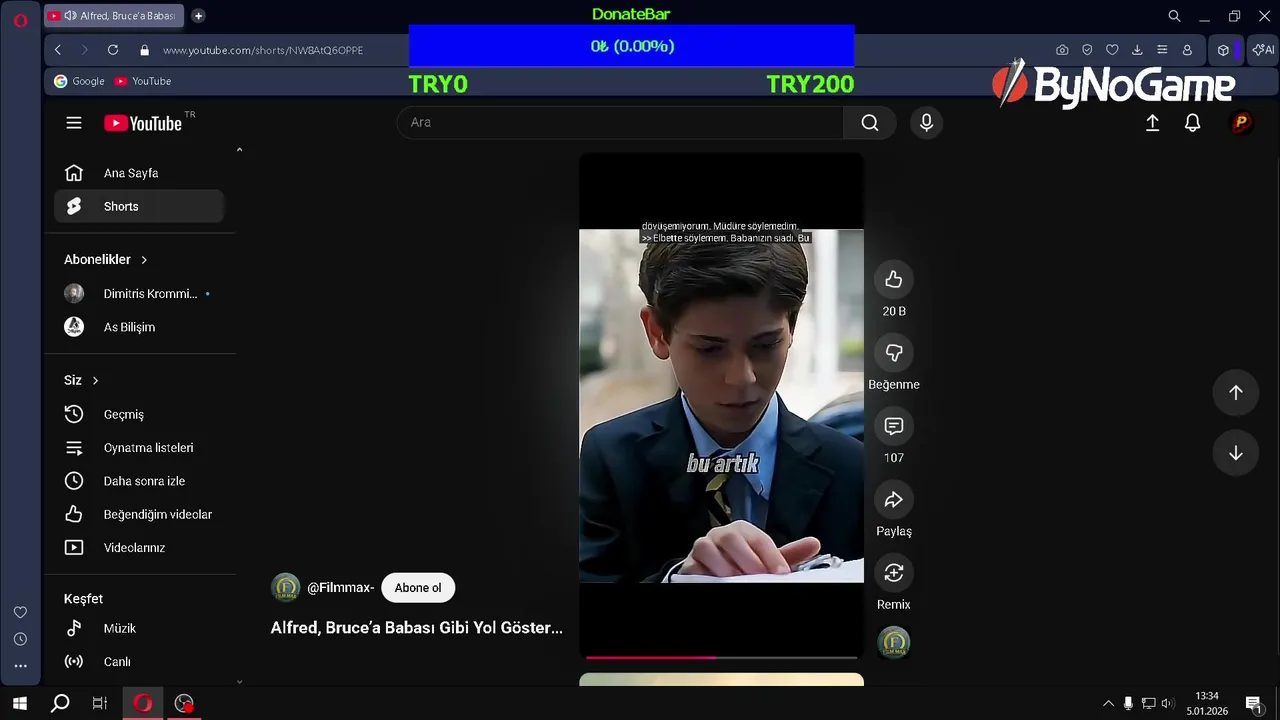This screenshot has width=1280, height=720.
Task: Click the Short title Alfred, Bruce'a Babası
Action: click(x=417, y=628)
